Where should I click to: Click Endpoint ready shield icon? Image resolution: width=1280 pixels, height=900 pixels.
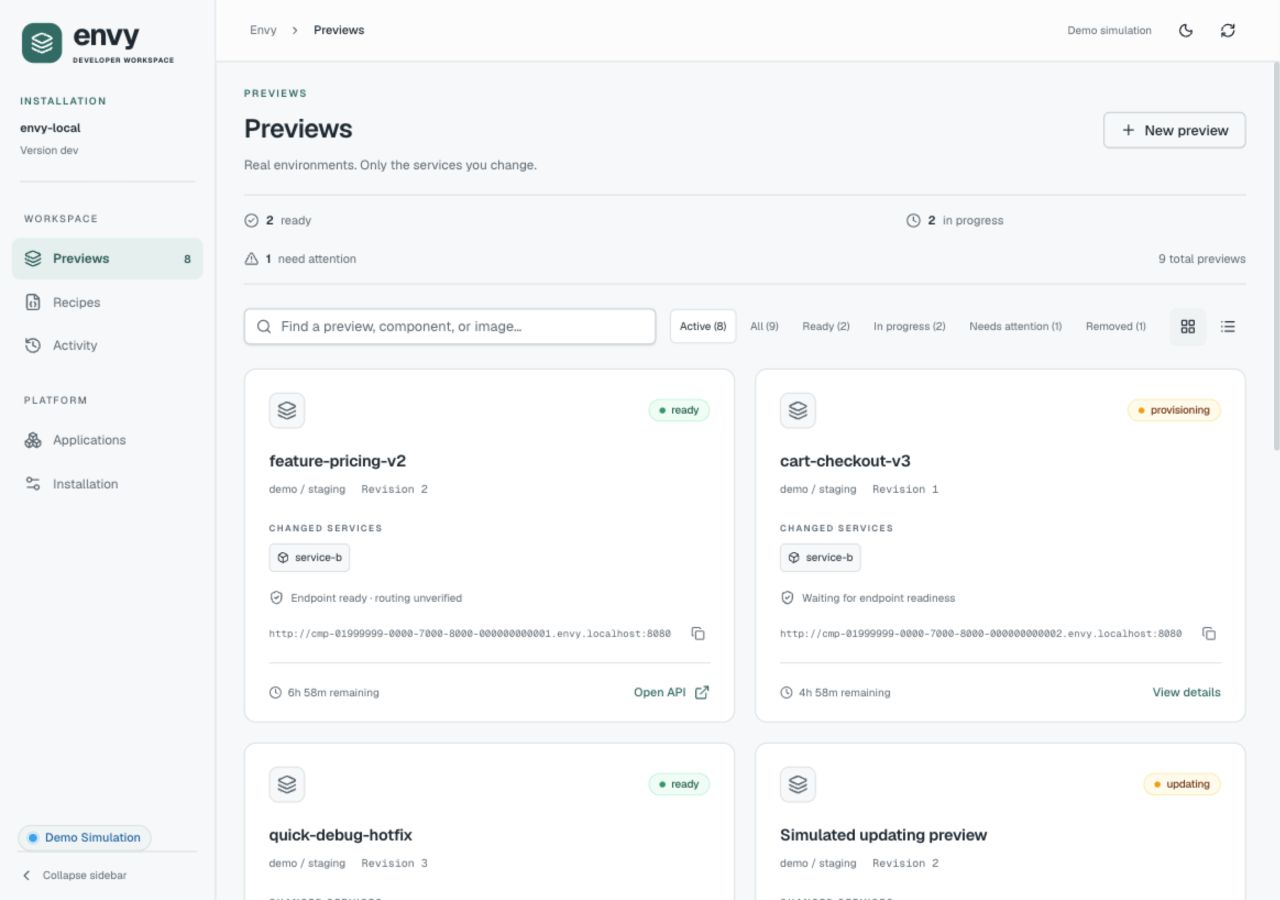click(x=276, y=598)
